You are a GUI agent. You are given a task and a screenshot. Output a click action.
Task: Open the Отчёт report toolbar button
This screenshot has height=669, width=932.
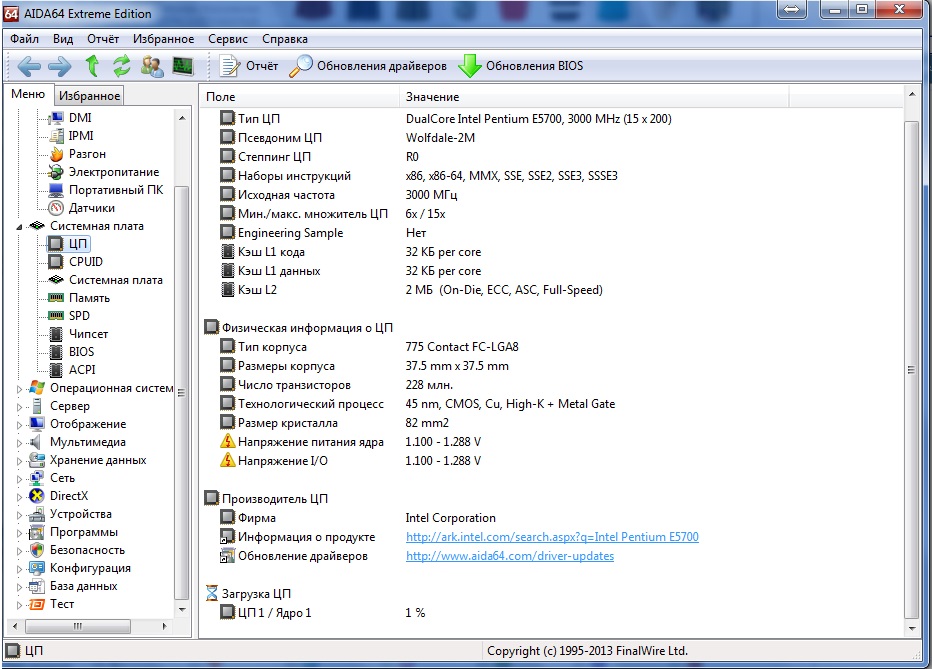248,66
